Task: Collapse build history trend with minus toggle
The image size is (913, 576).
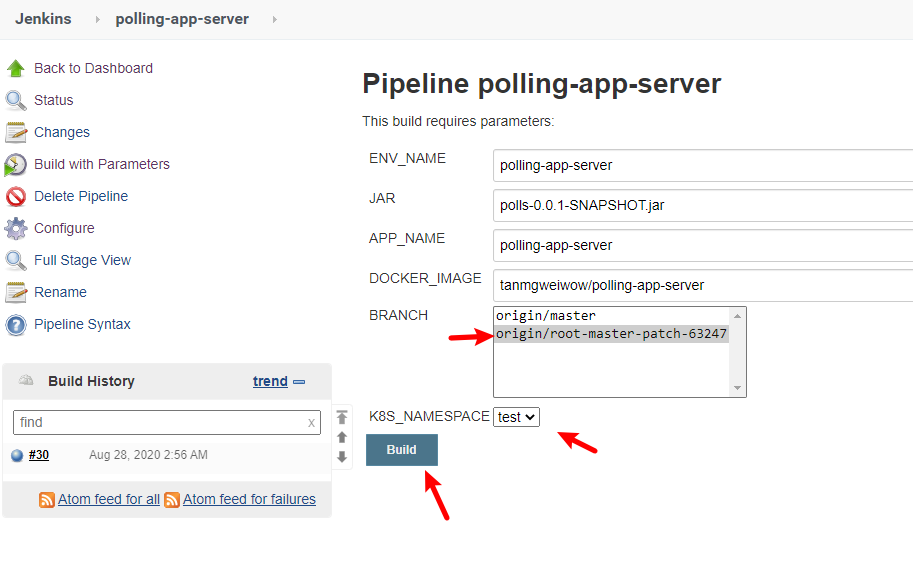Action: coord(299,382)
